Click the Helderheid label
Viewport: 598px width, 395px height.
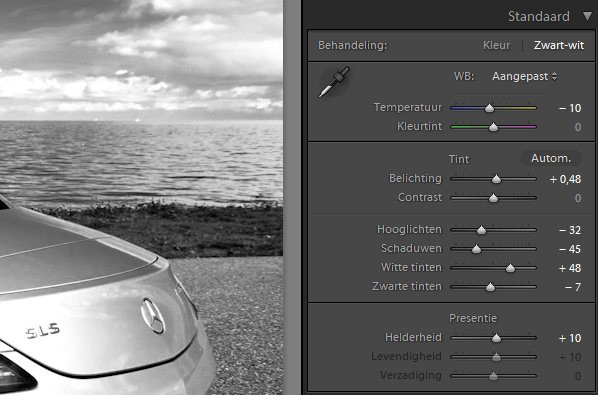(x=413, y=337)
